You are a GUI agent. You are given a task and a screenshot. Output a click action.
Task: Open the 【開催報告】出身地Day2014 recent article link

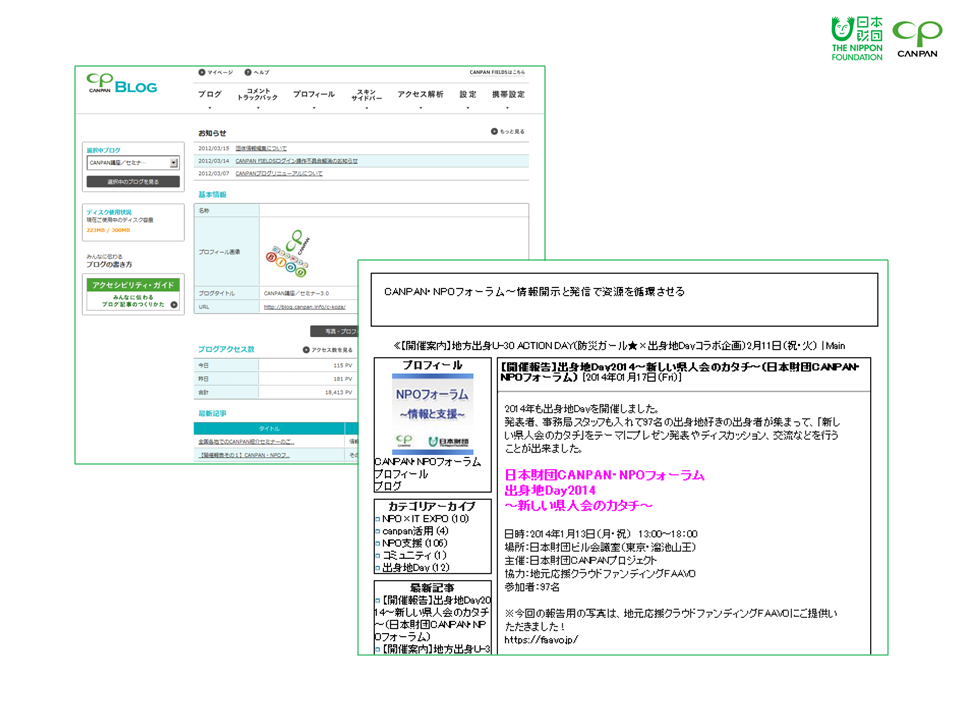pyautogui.click(x=432, y=618)
